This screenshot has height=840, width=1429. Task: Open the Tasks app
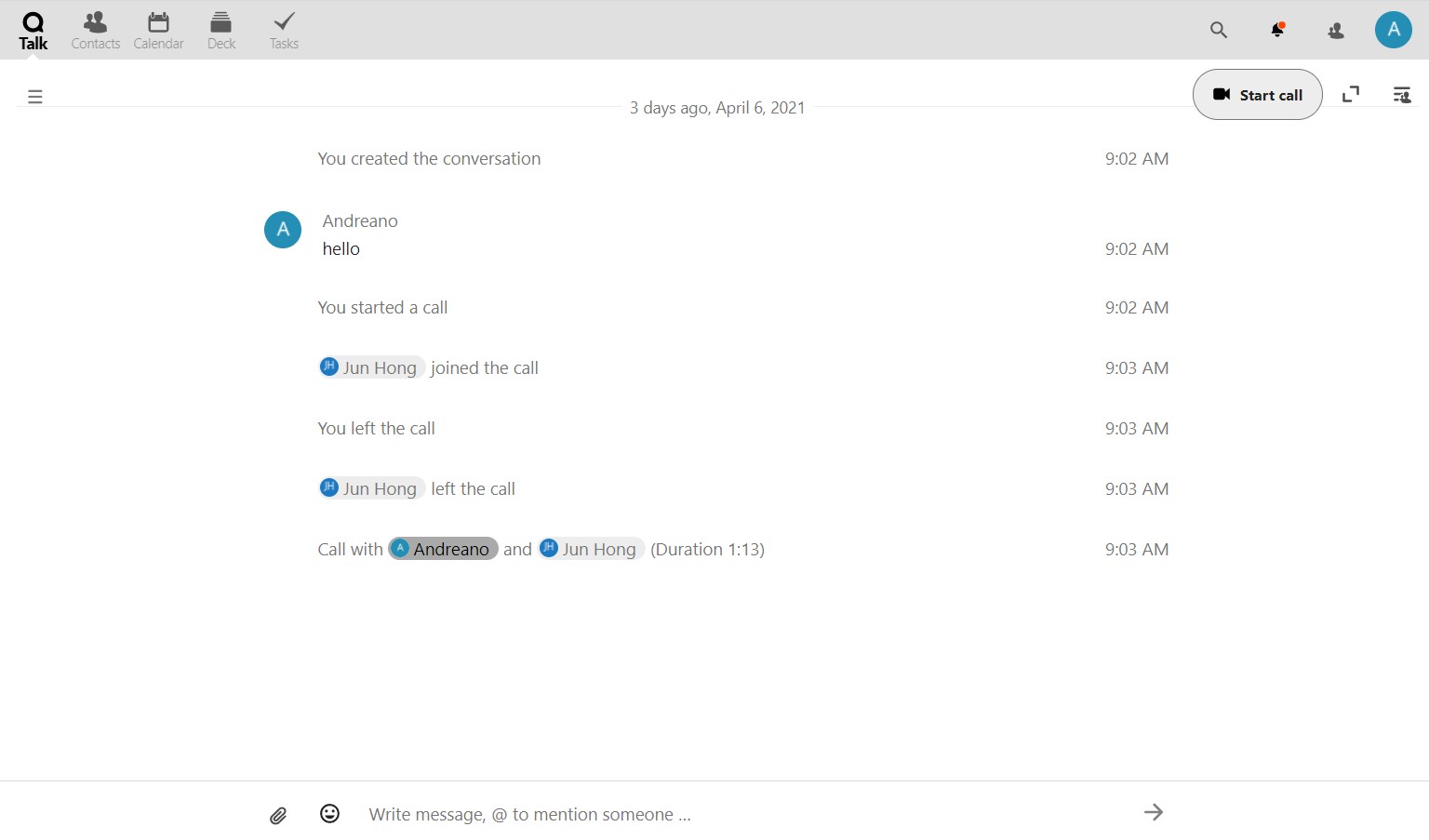coord(284,31)
